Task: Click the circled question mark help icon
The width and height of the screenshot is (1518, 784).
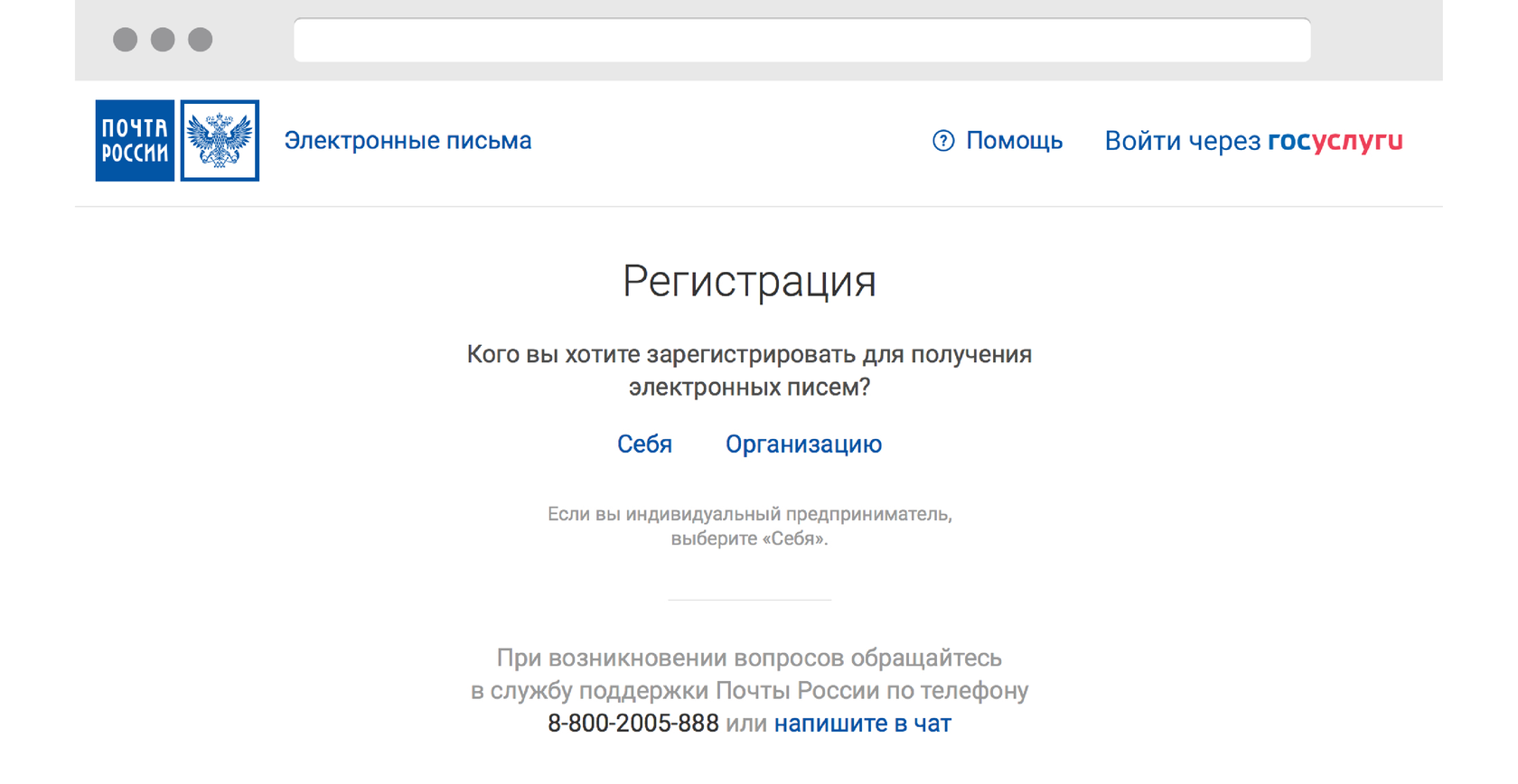Action: coord(942,141)
